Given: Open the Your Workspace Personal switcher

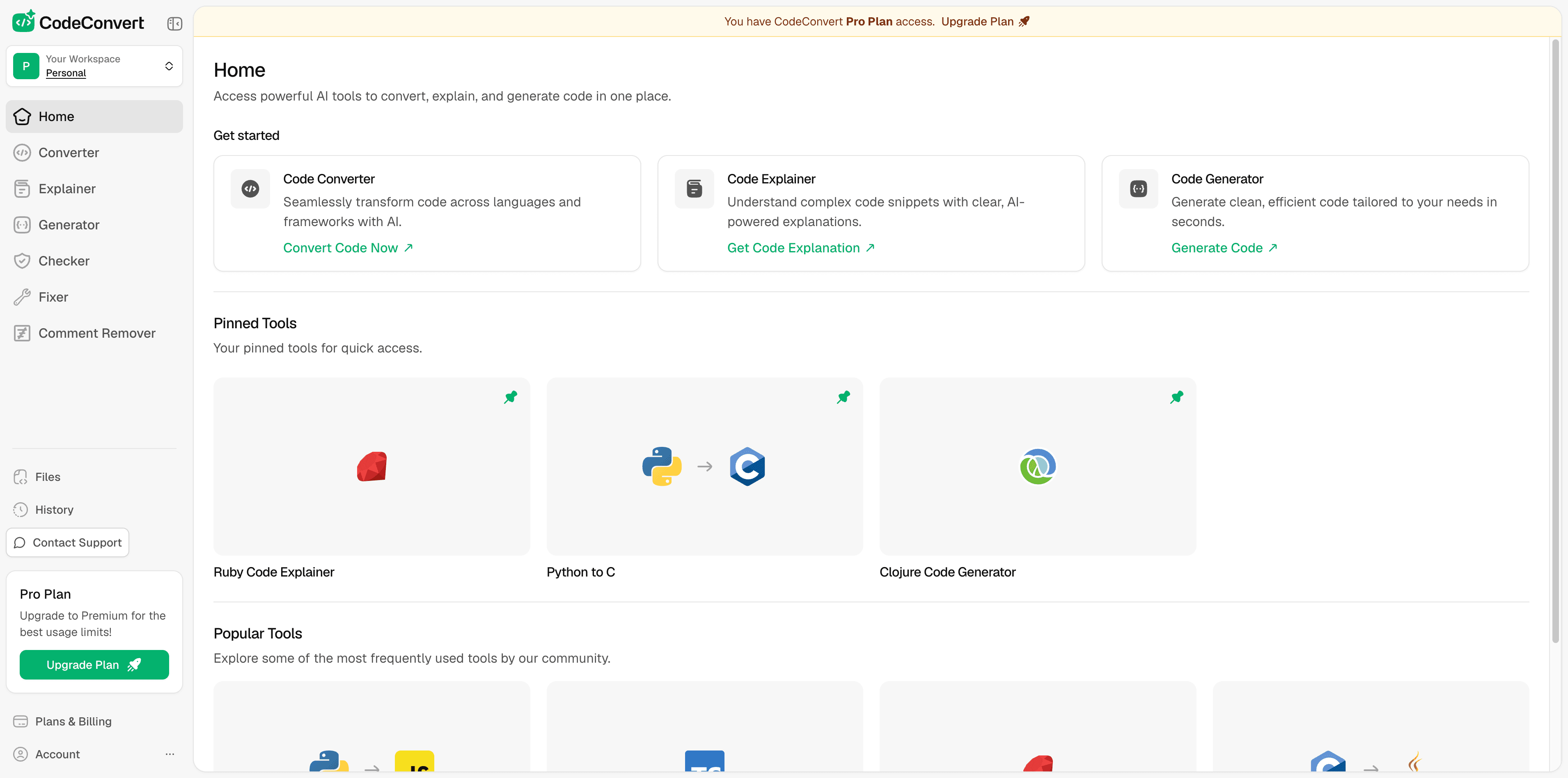Looking at the screenshot, I should click(94, 66).
